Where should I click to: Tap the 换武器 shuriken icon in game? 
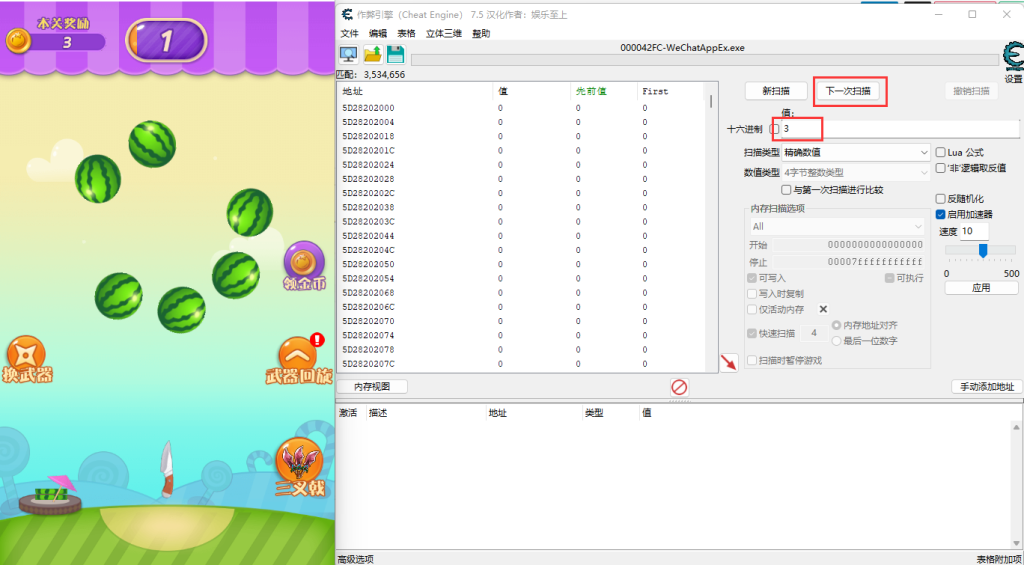click(27, 359)
